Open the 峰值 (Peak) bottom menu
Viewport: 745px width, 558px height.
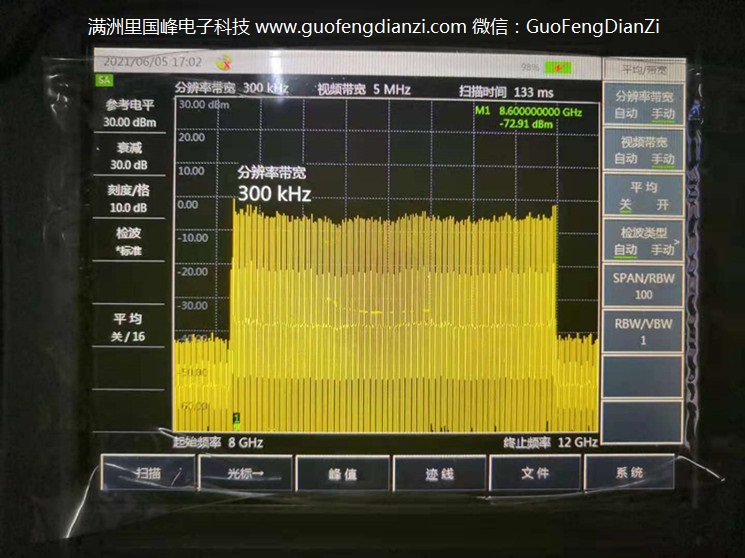[x=343, y=474]
